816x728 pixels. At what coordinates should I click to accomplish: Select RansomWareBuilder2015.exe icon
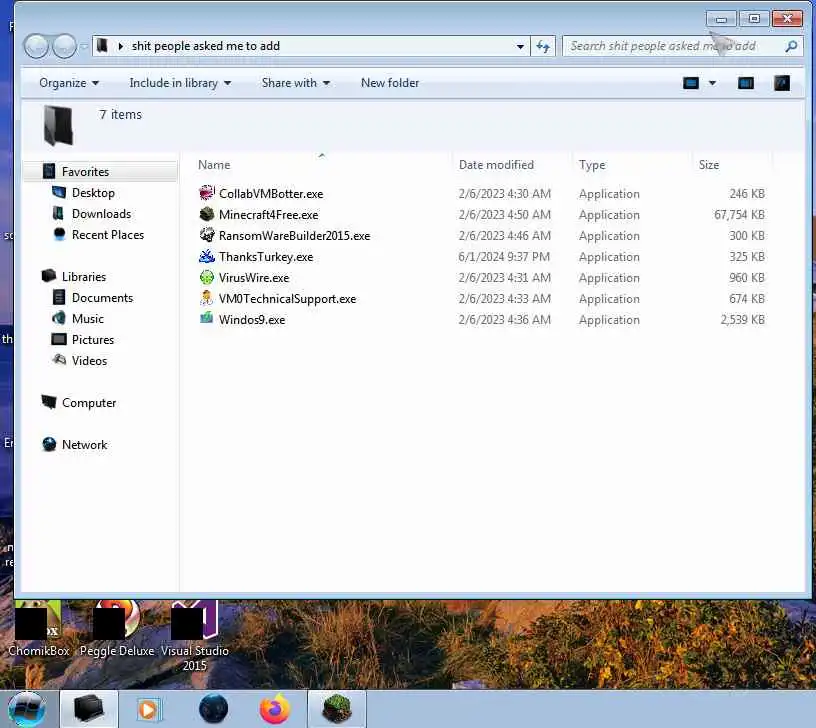click(x=207, y=235)
